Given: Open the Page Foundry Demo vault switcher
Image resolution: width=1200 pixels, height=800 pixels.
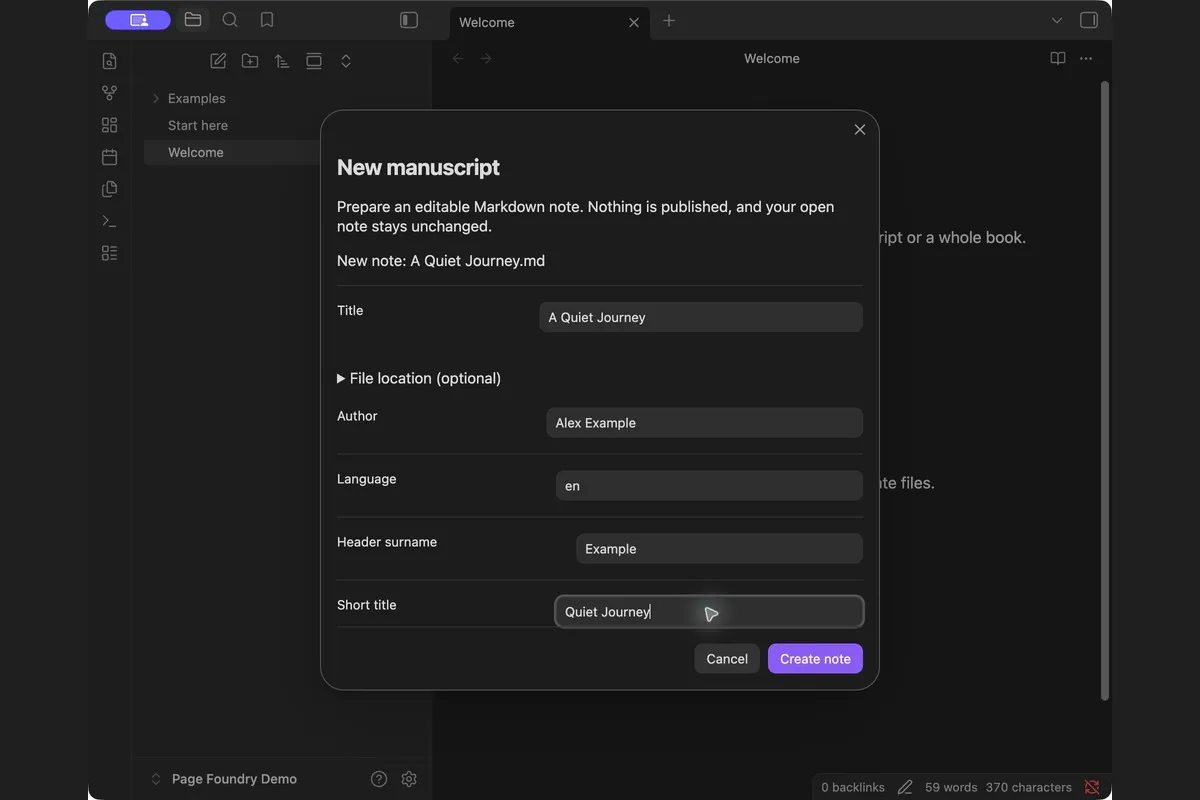Looking at the screenshot, I should (x=225, y=779).
